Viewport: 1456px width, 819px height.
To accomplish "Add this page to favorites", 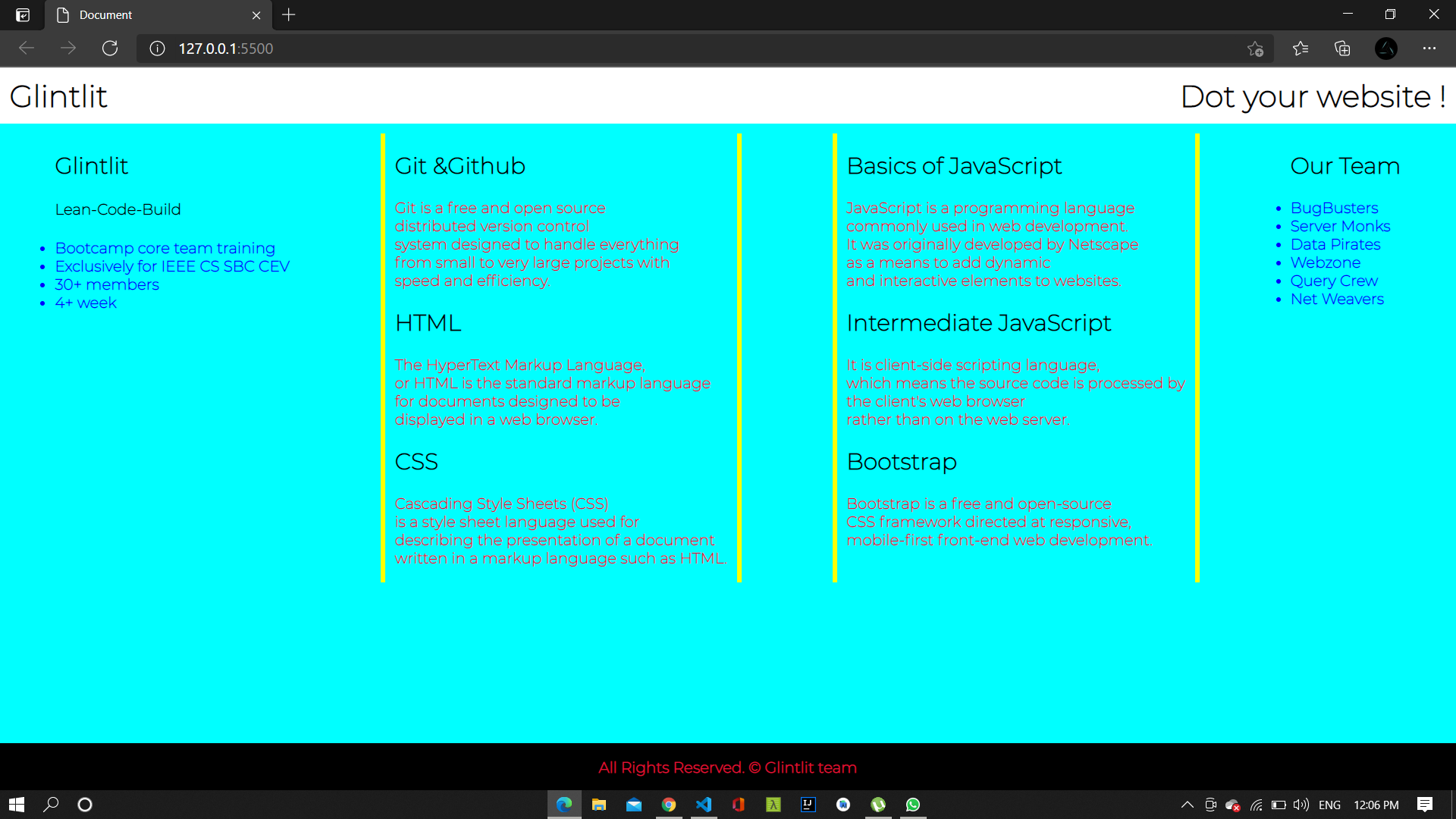I will coord(1255,49).
